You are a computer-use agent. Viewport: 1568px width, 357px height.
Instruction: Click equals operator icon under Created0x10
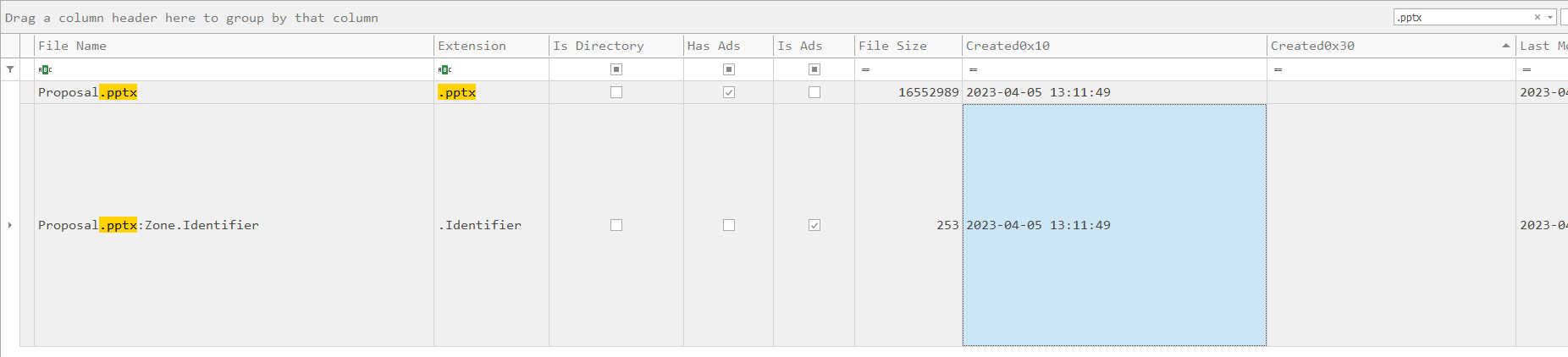(973, 69)
